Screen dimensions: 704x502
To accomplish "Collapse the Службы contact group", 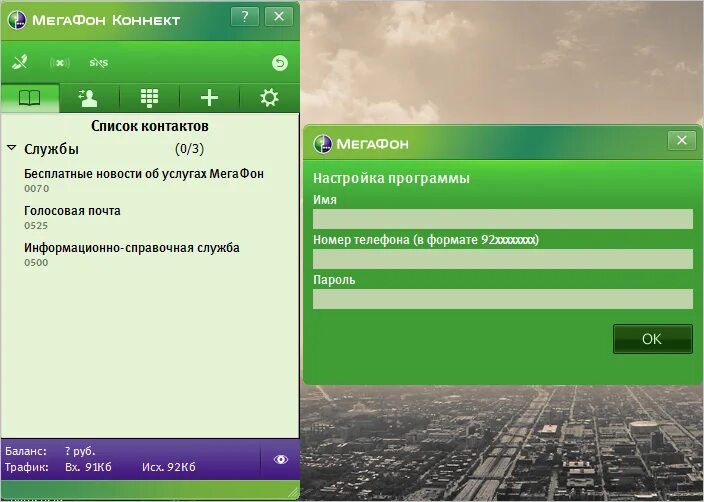I will pyautogui.click(x=12, y=148).
